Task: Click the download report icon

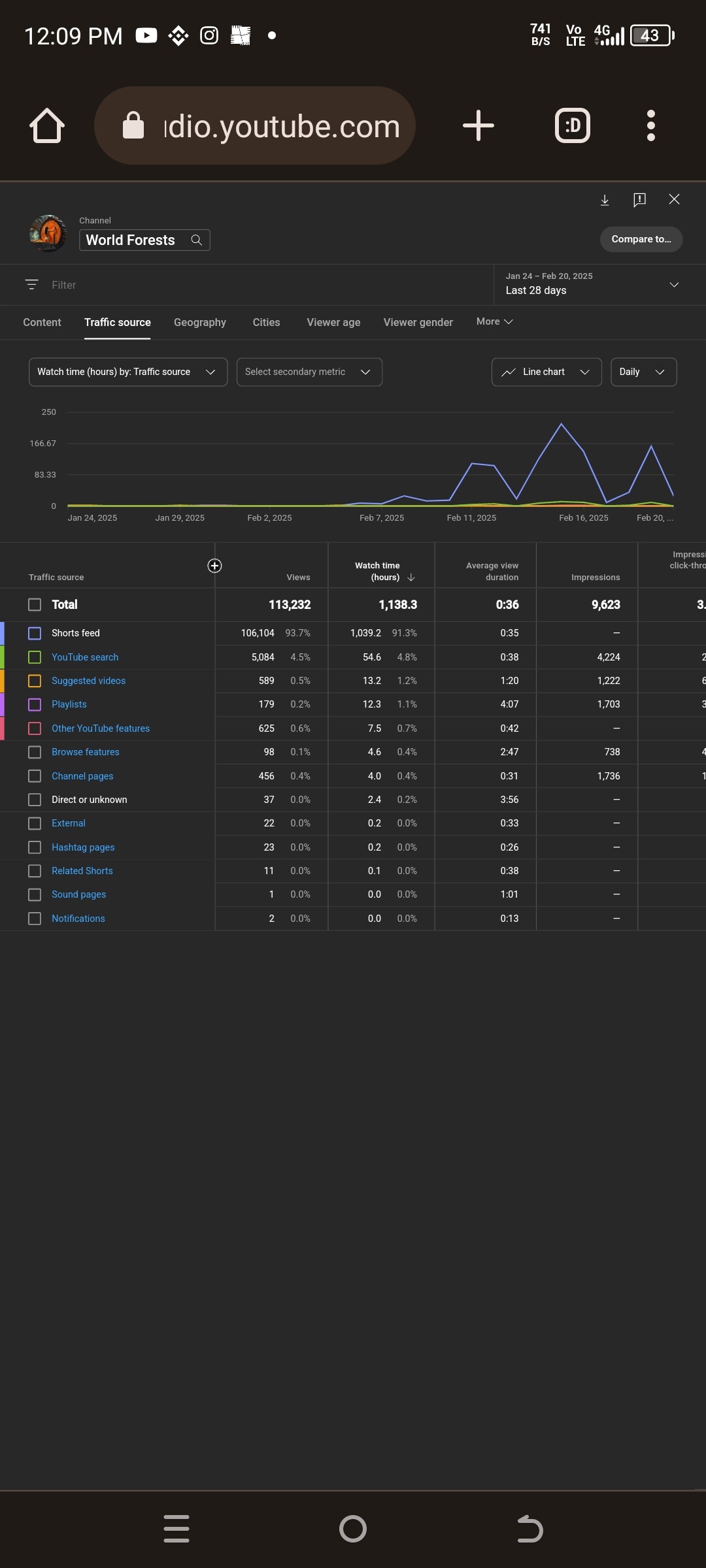Action: tap(605, 200)
